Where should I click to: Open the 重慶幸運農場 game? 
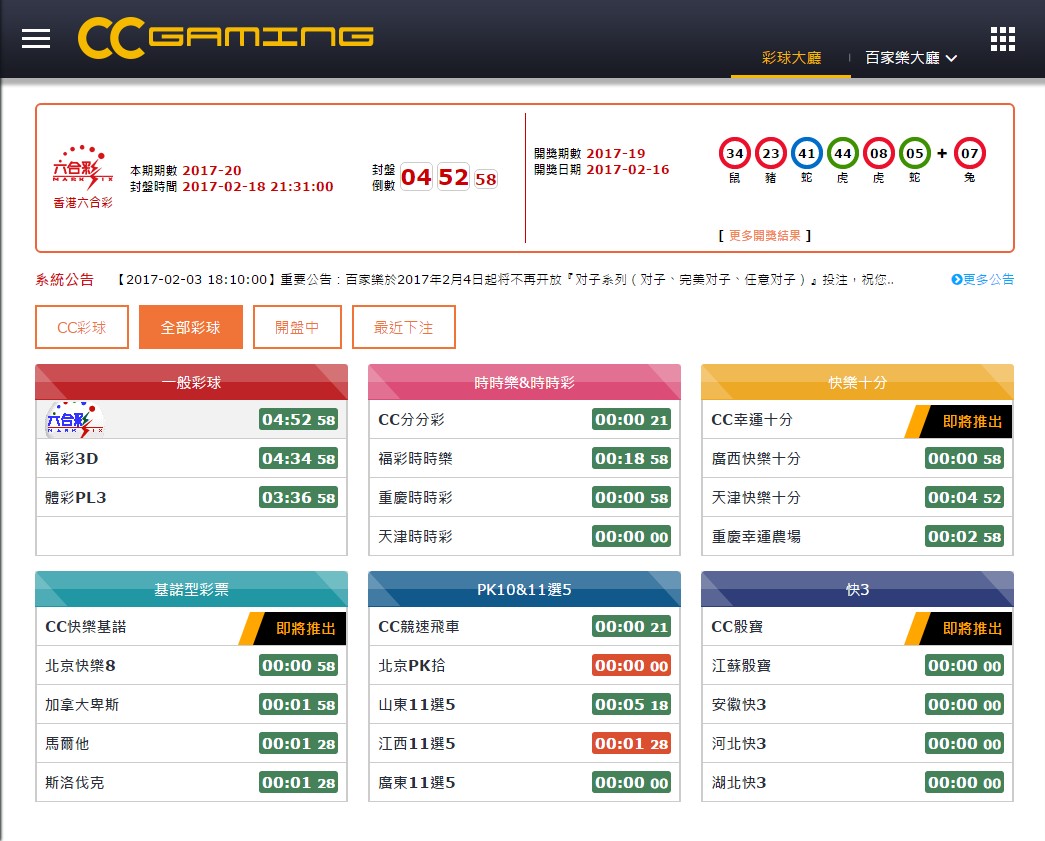tap(858, 536)
